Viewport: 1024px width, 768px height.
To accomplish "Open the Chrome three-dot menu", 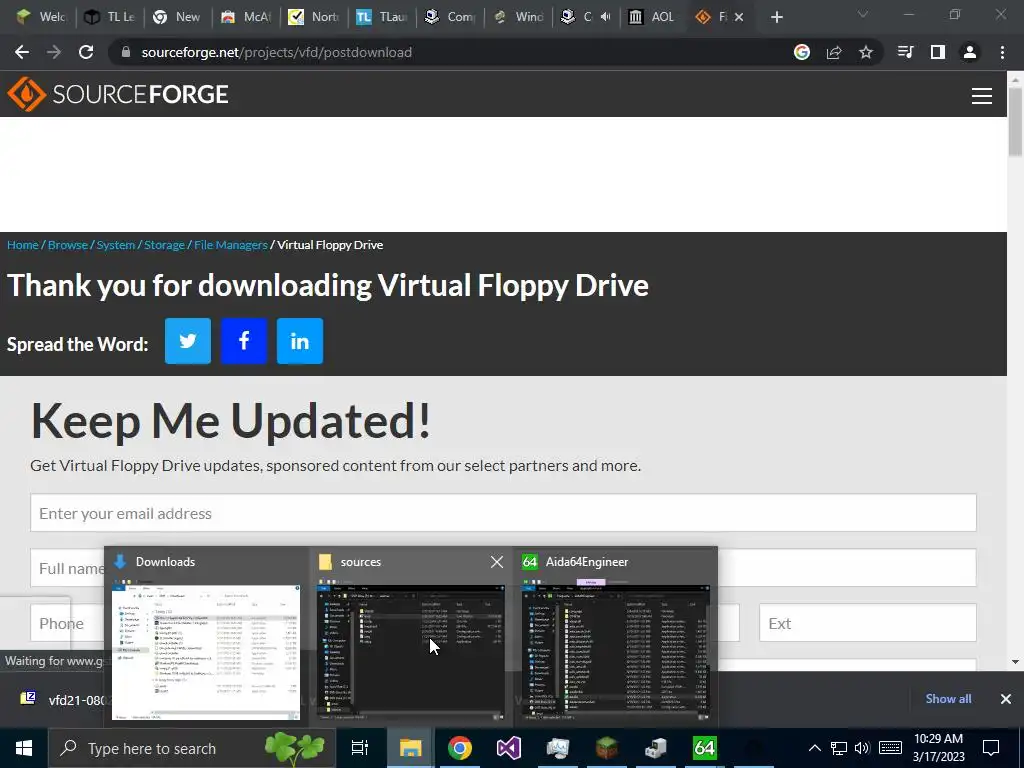I will [1002, 52].
